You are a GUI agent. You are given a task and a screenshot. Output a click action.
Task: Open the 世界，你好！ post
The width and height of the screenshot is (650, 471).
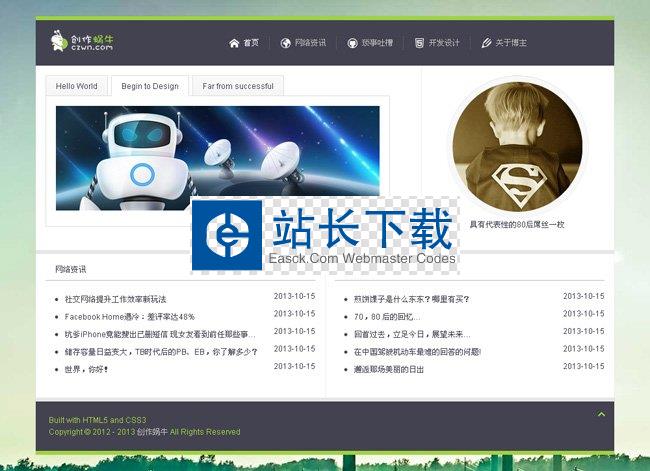pyautogui.click(x=86, y=369)
